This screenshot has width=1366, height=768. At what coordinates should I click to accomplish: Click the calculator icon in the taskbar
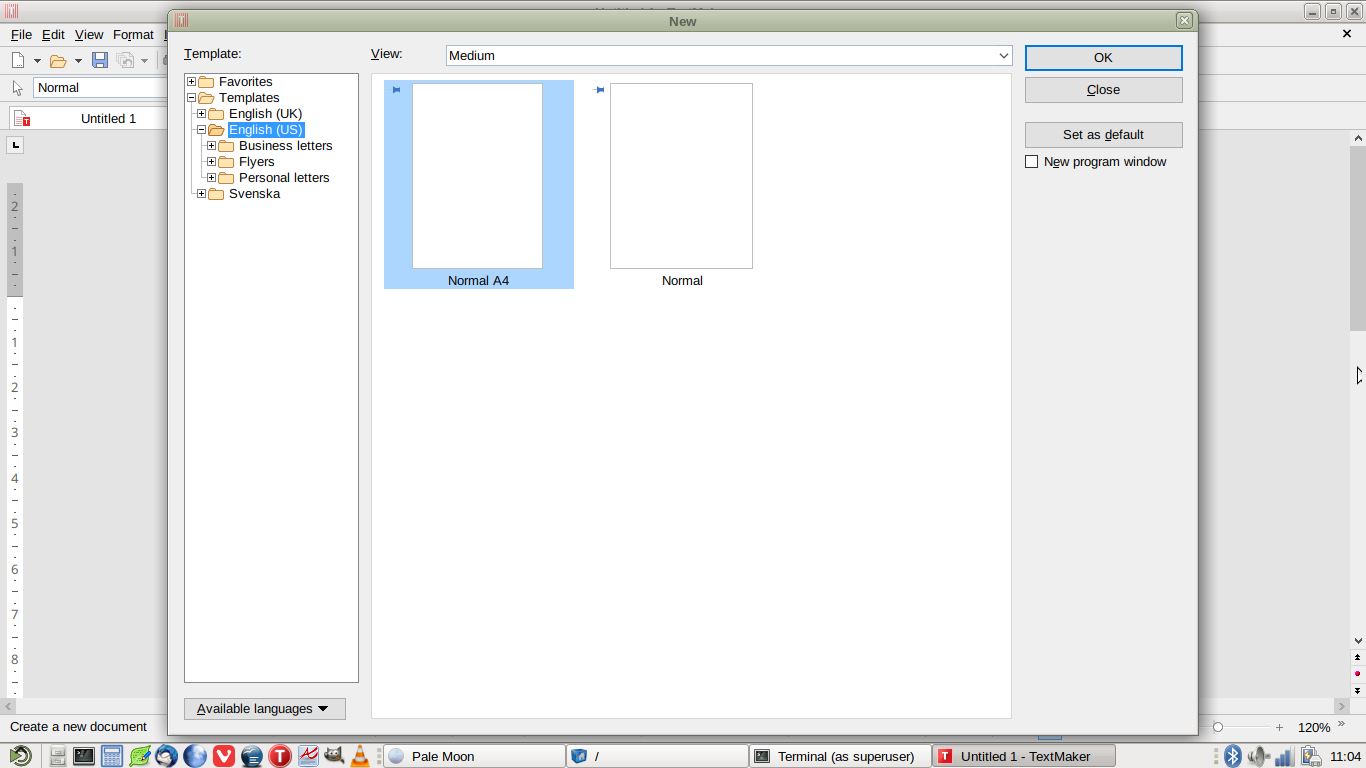click(x=112, y=756)
